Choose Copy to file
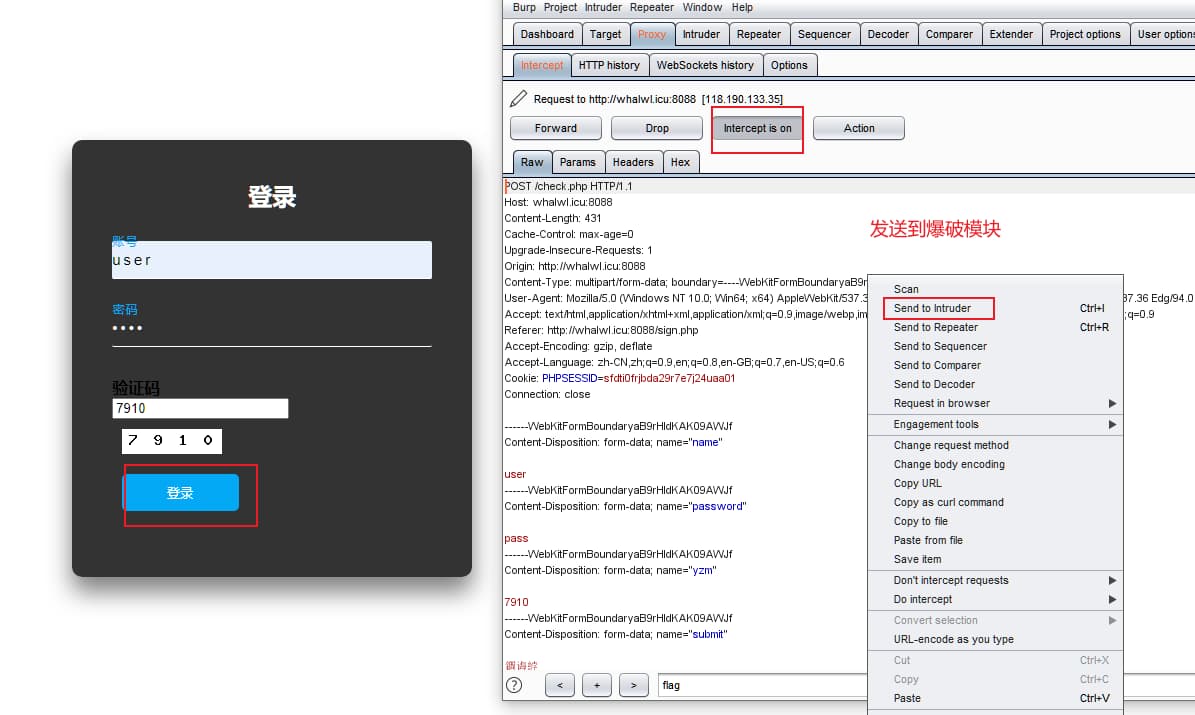1195x715 pixels. 995,521
